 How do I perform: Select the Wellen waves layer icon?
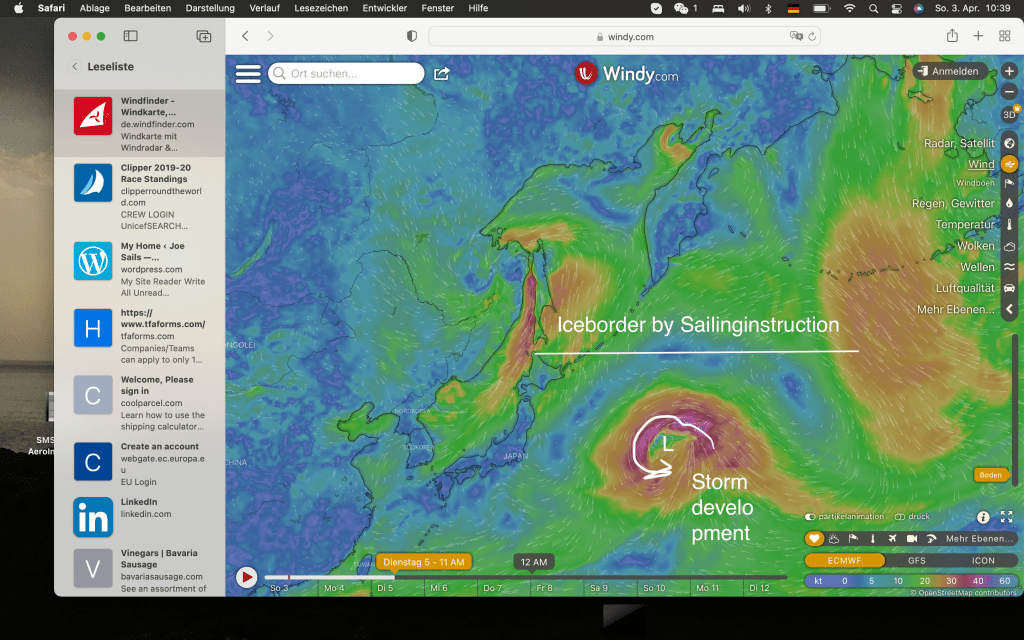(x=1009, y=267)
